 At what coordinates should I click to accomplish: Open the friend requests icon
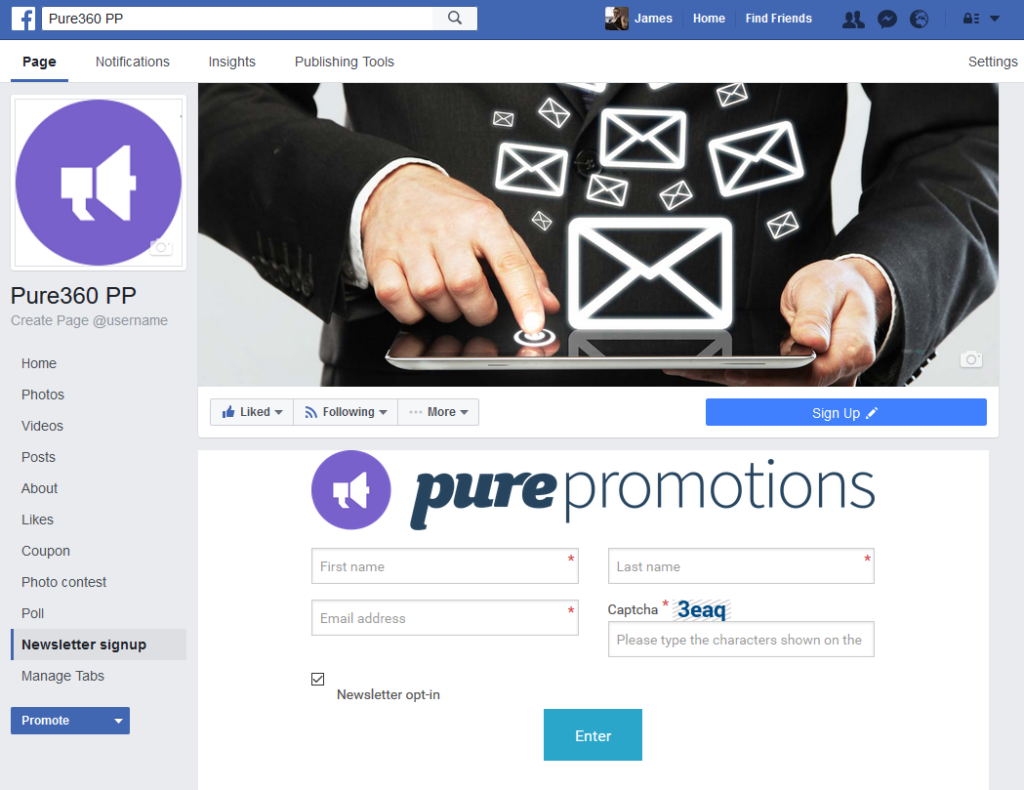click(853, 19)
